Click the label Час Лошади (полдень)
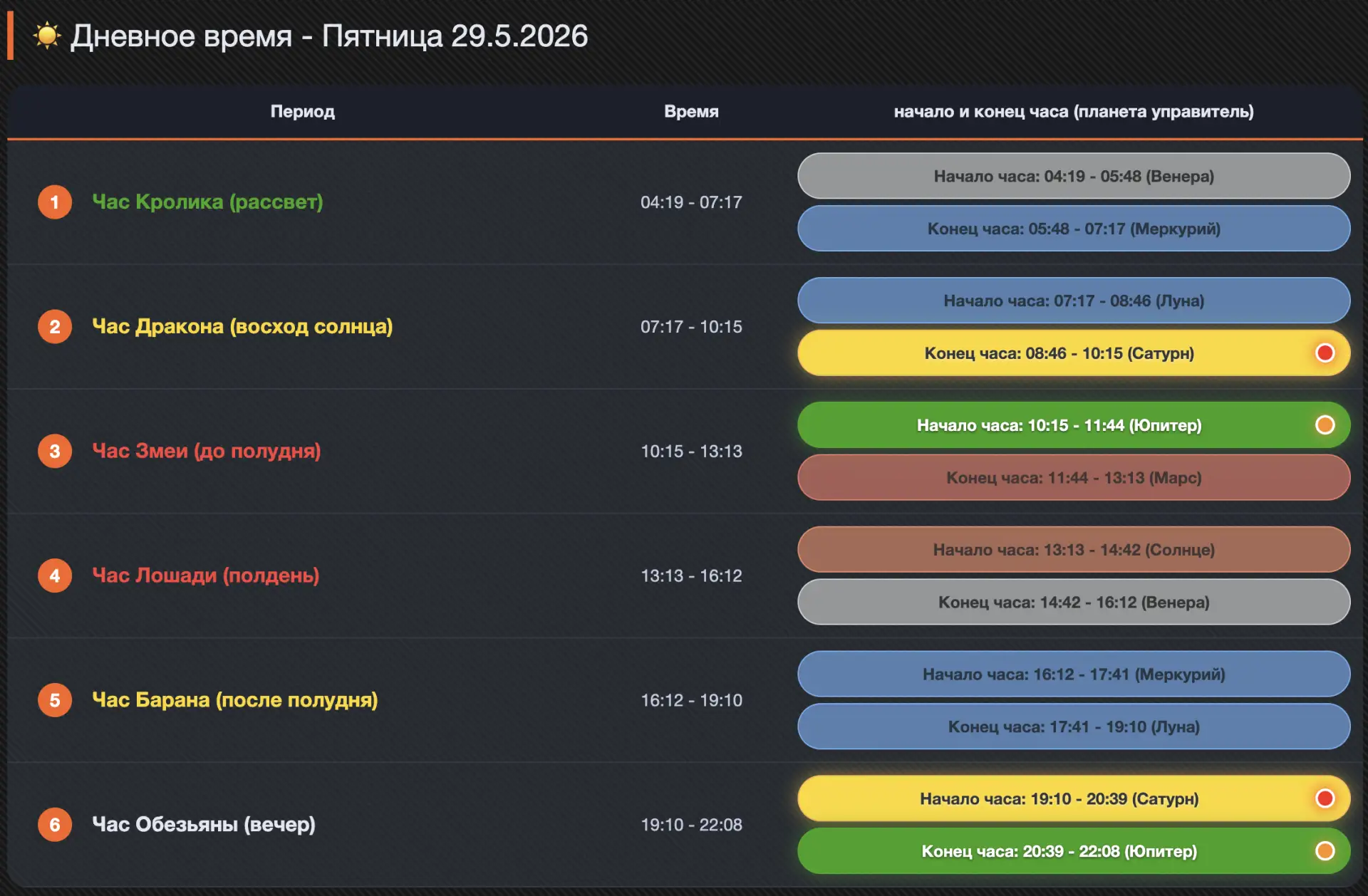1368x896 pixels. coord(206,575)
